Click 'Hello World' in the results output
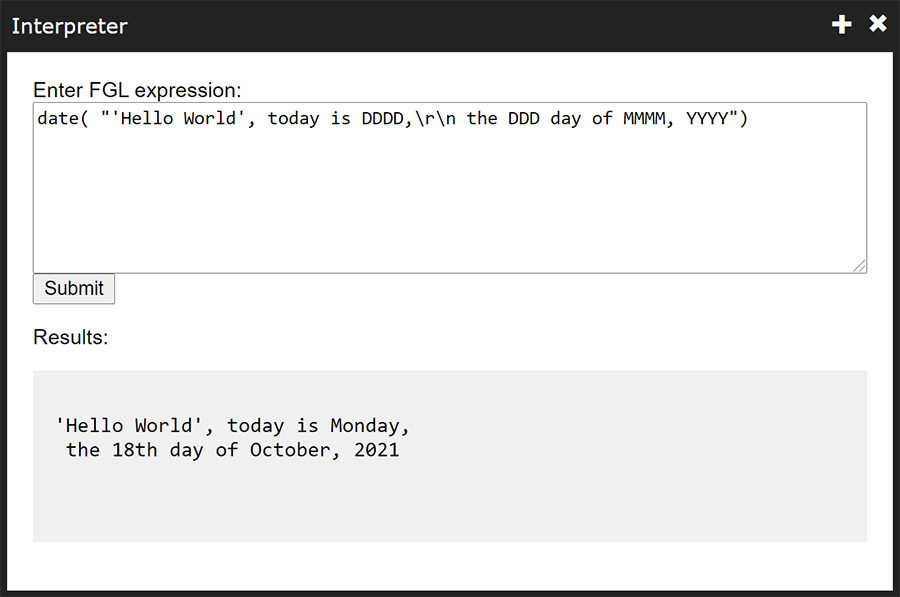This screenshot has height=597, width=900. point(129,426)
